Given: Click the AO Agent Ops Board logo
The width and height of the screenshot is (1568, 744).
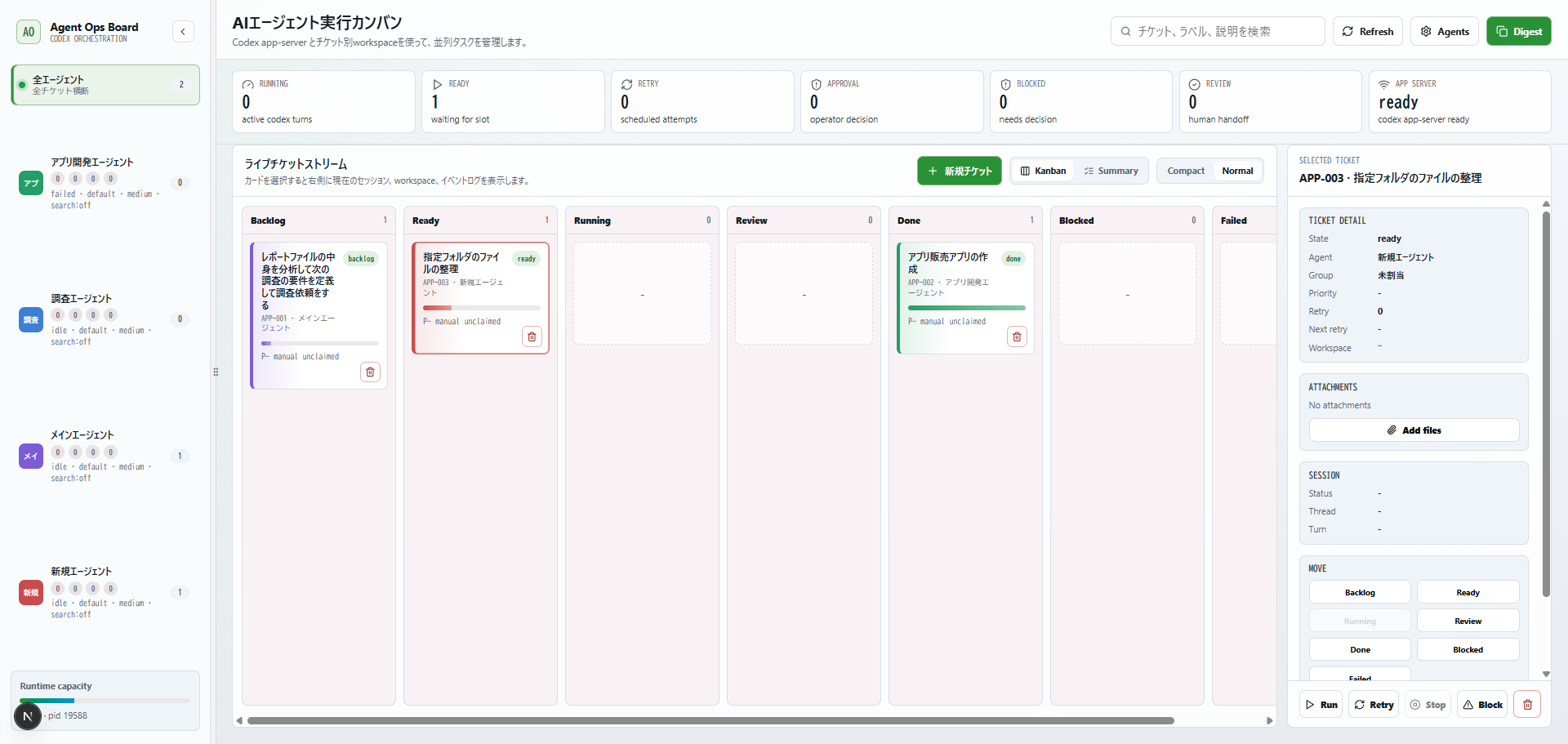Looking at the screenshot, I should point(29,32).
